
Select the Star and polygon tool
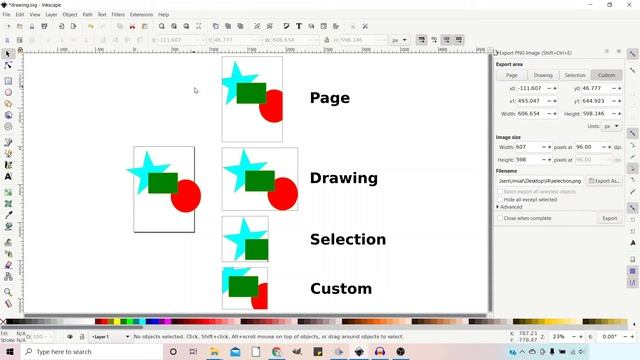coord(8,104)
